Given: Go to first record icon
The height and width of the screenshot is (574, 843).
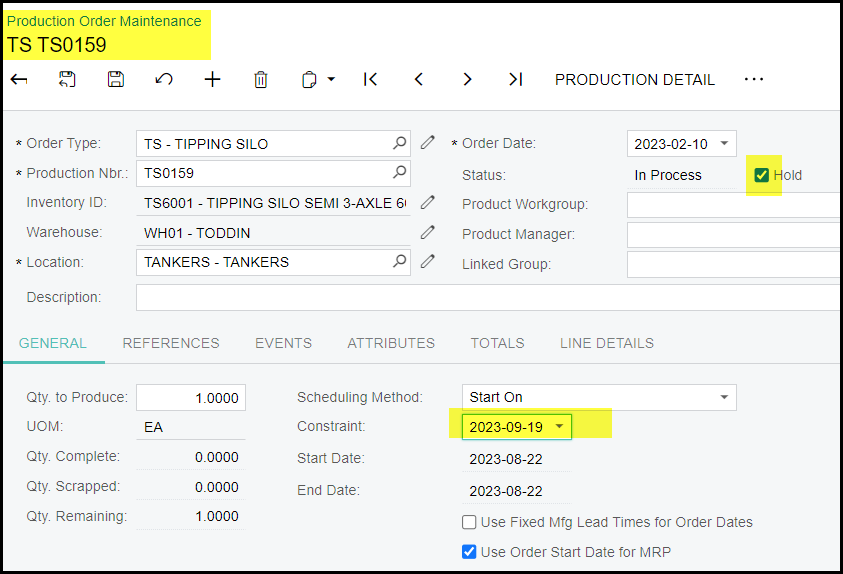Looking at the screenshot, I should coord(370,80).
